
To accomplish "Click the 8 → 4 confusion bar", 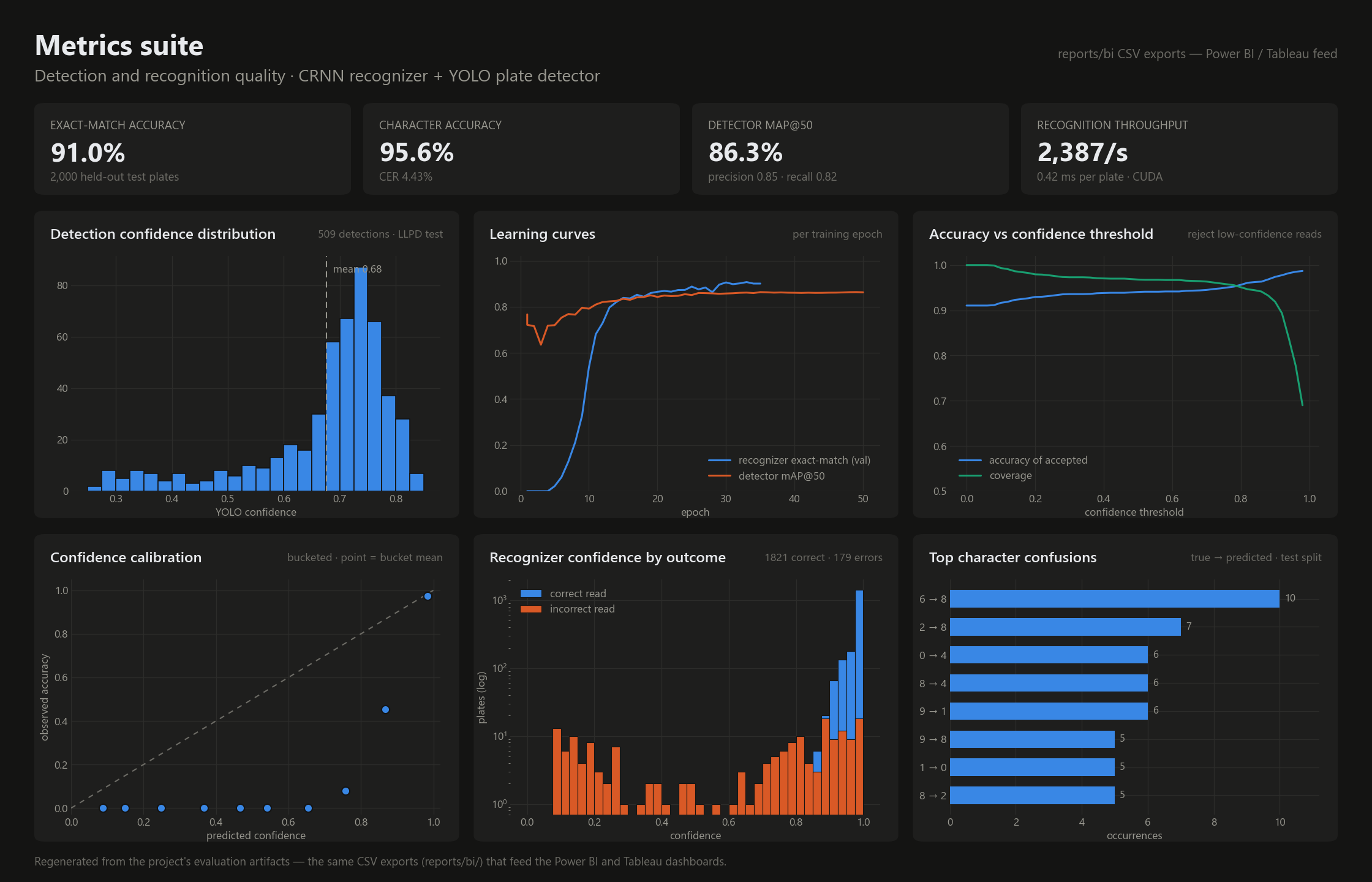I will 1049,683.
